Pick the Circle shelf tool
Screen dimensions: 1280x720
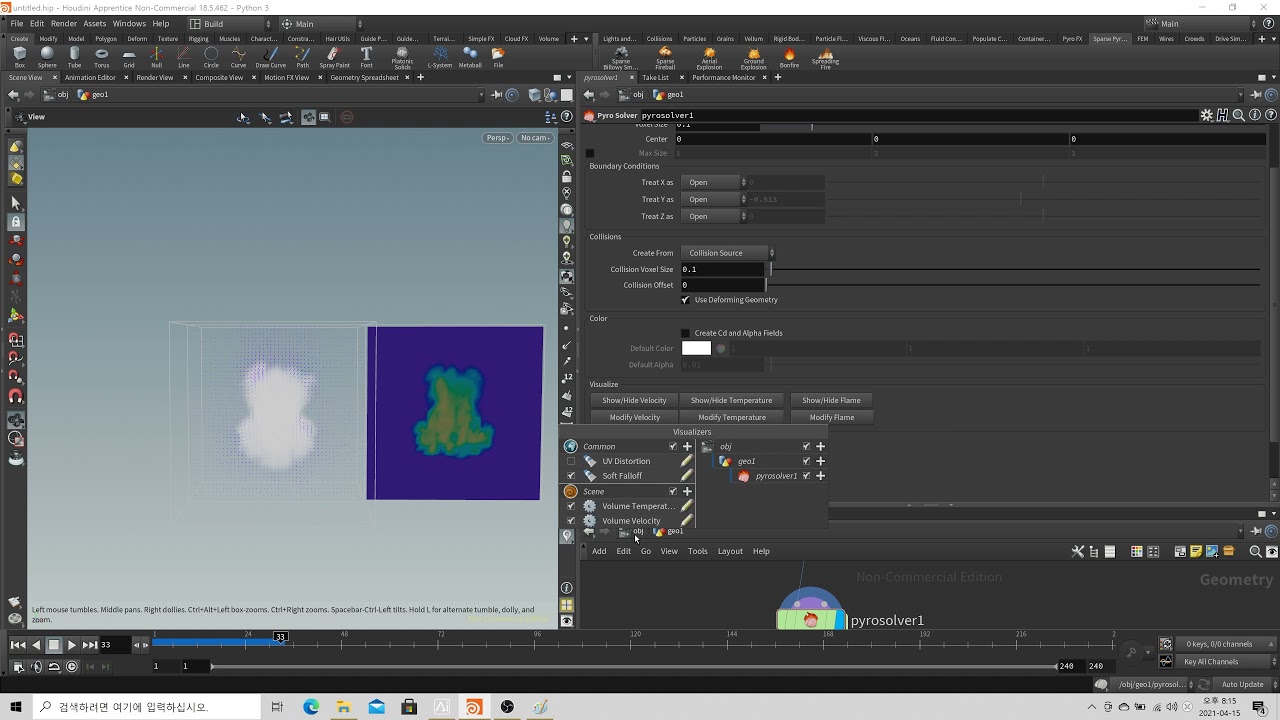(x=211, y=57)
